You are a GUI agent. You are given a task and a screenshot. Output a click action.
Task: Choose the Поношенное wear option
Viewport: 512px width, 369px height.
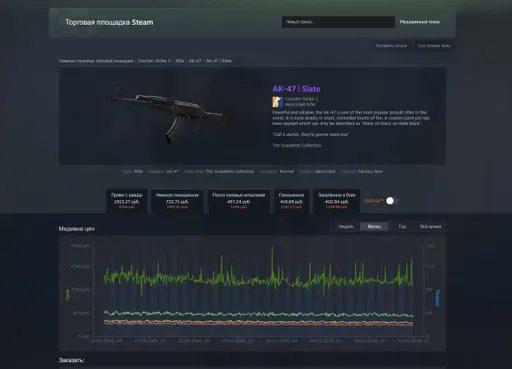291,201
